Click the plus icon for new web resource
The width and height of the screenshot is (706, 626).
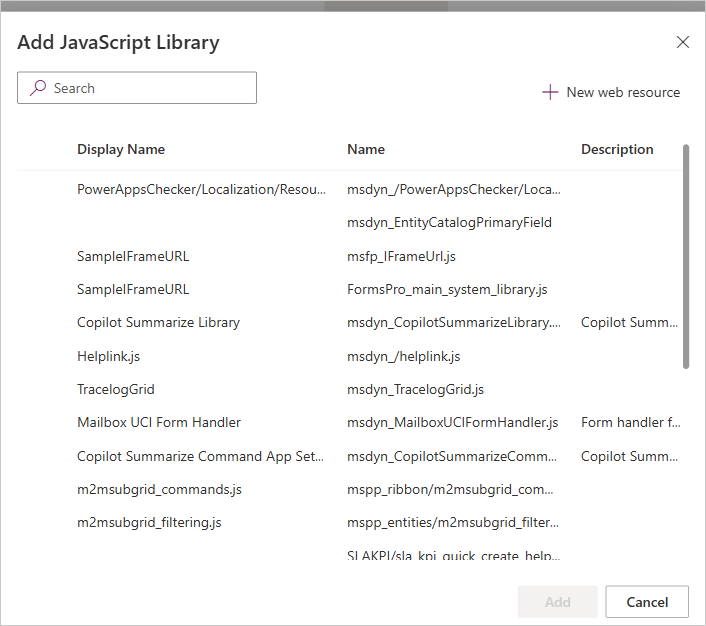(x=550, y=92)
